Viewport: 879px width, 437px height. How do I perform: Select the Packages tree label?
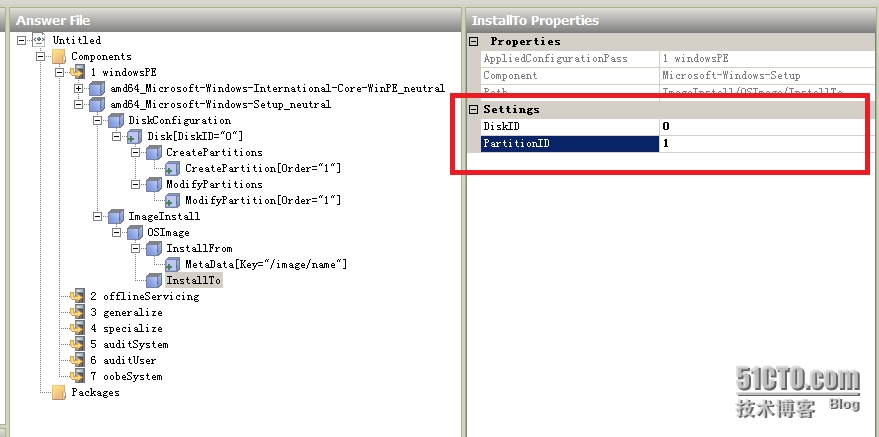click(x=95, y=392)
